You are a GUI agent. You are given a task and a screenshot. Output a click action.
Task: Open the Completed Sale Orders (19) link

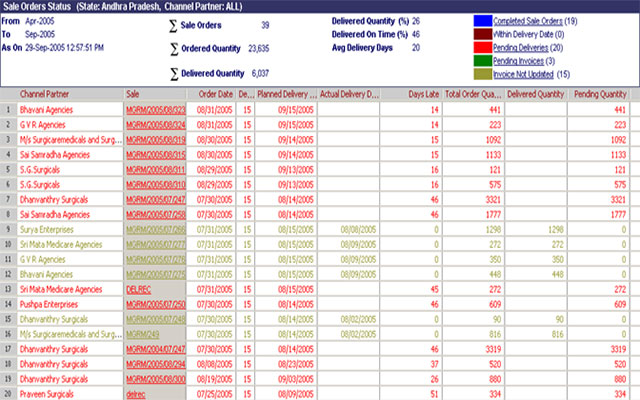click(x=535, y=21)
